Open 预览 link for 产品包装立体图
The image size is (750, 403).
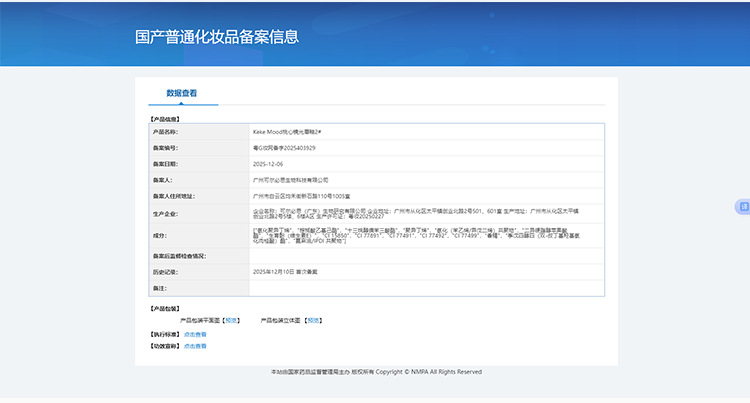tap(313, 320)
